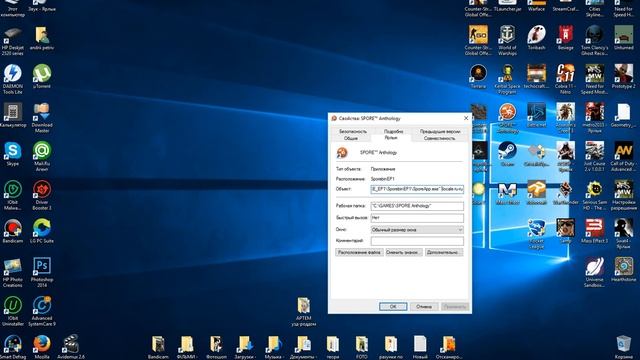Screen dimensions: 640x360
Task: Click the Расположение файла button
Action: pos(359,252)
